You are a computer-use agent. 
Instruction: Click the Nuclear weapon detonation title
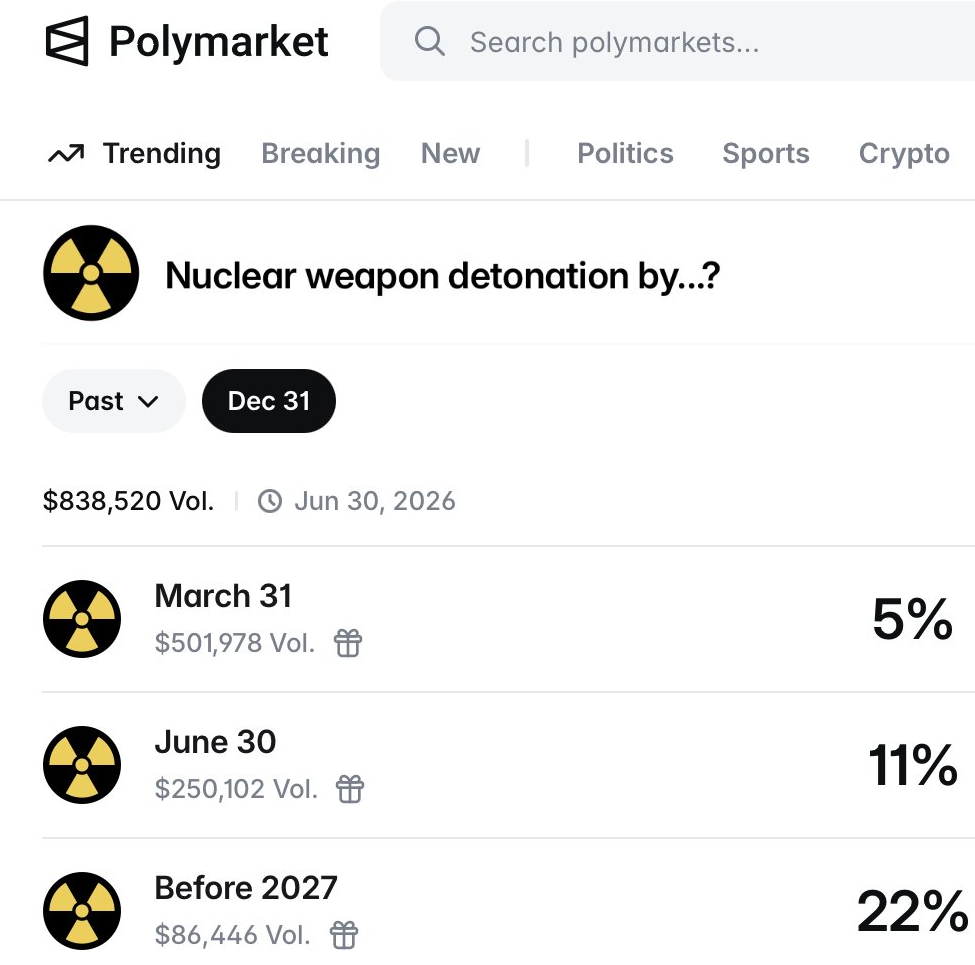pos(442,275)
